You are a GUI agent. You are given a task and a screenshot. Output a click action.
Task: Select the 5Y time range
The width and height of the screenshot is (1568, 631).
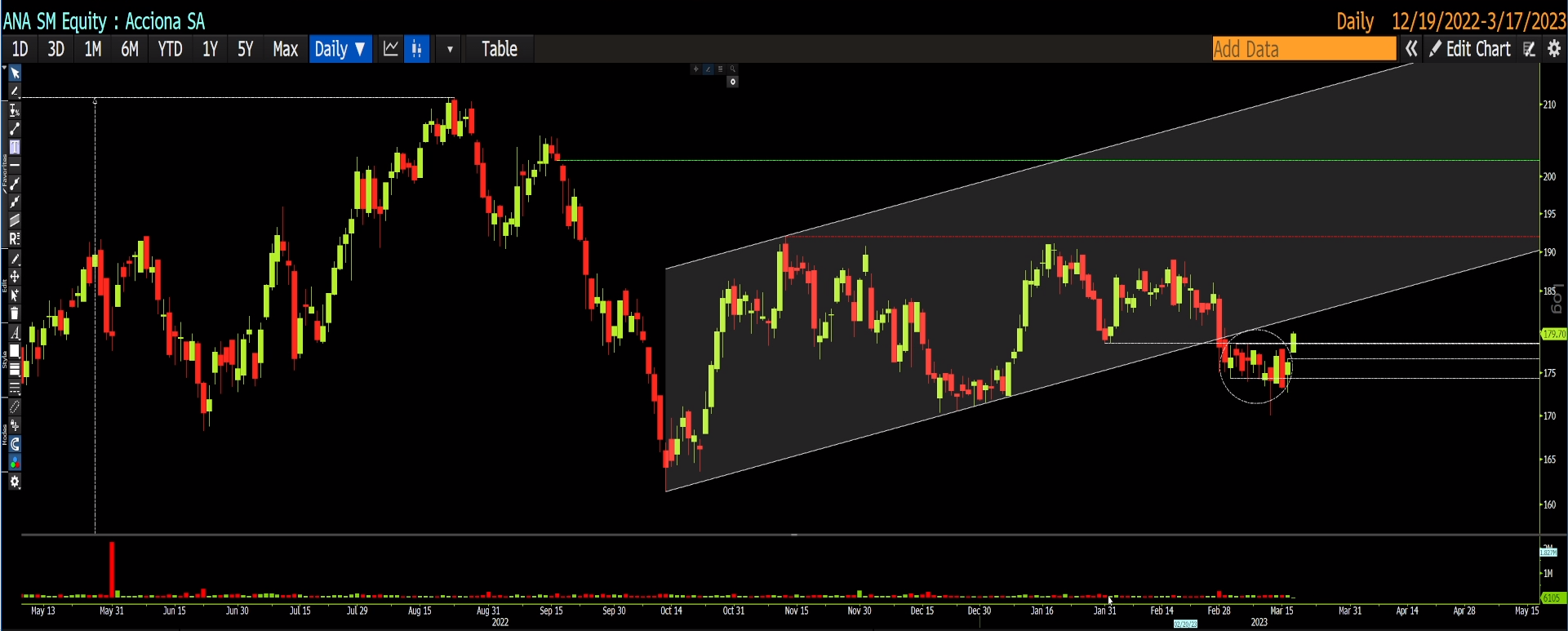coord(246,49)
